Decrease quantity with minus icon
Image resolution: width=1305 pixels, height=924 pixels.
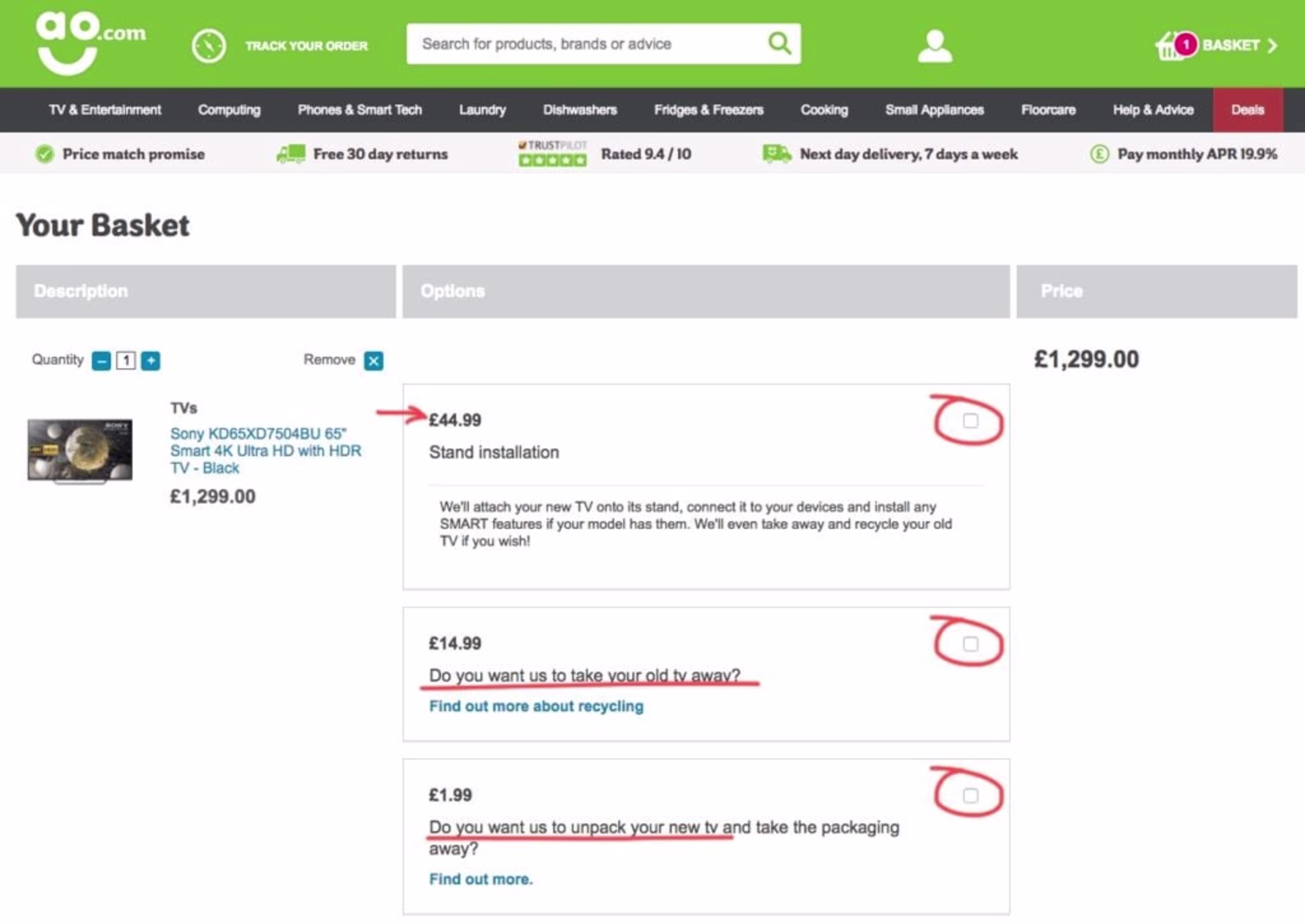(x=101, y=361)
